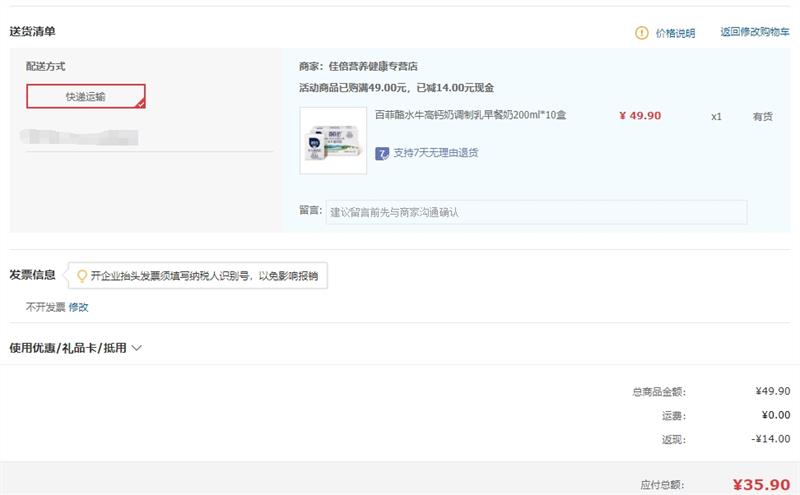Expand 使用优惠/礼品卡/抵用 section chevron
The height and width of the screenshot is (495, 800).
click(136, 348)
